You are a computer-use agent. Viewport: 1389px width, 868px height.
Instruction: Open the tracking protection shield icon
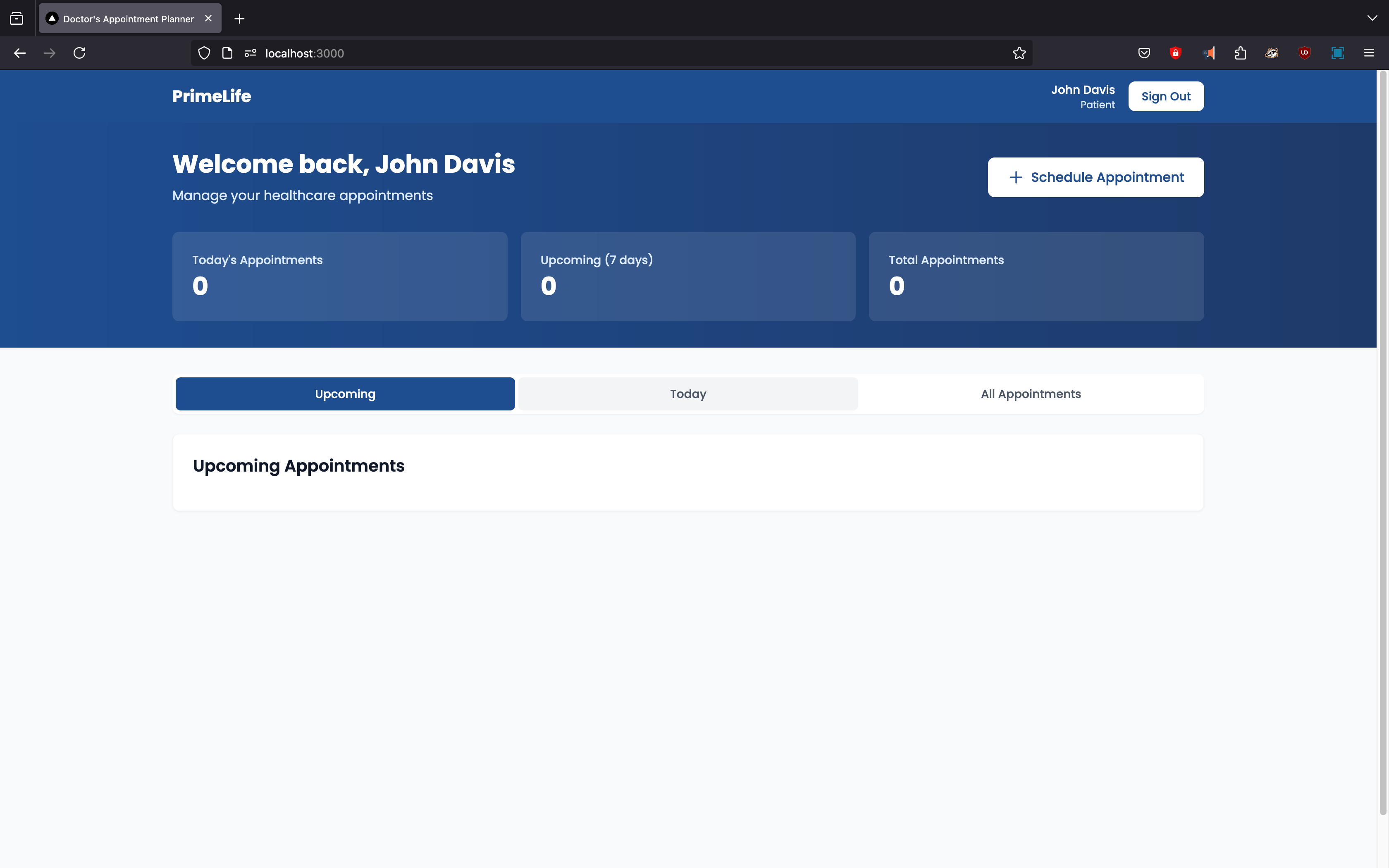[x=204, y=53]
